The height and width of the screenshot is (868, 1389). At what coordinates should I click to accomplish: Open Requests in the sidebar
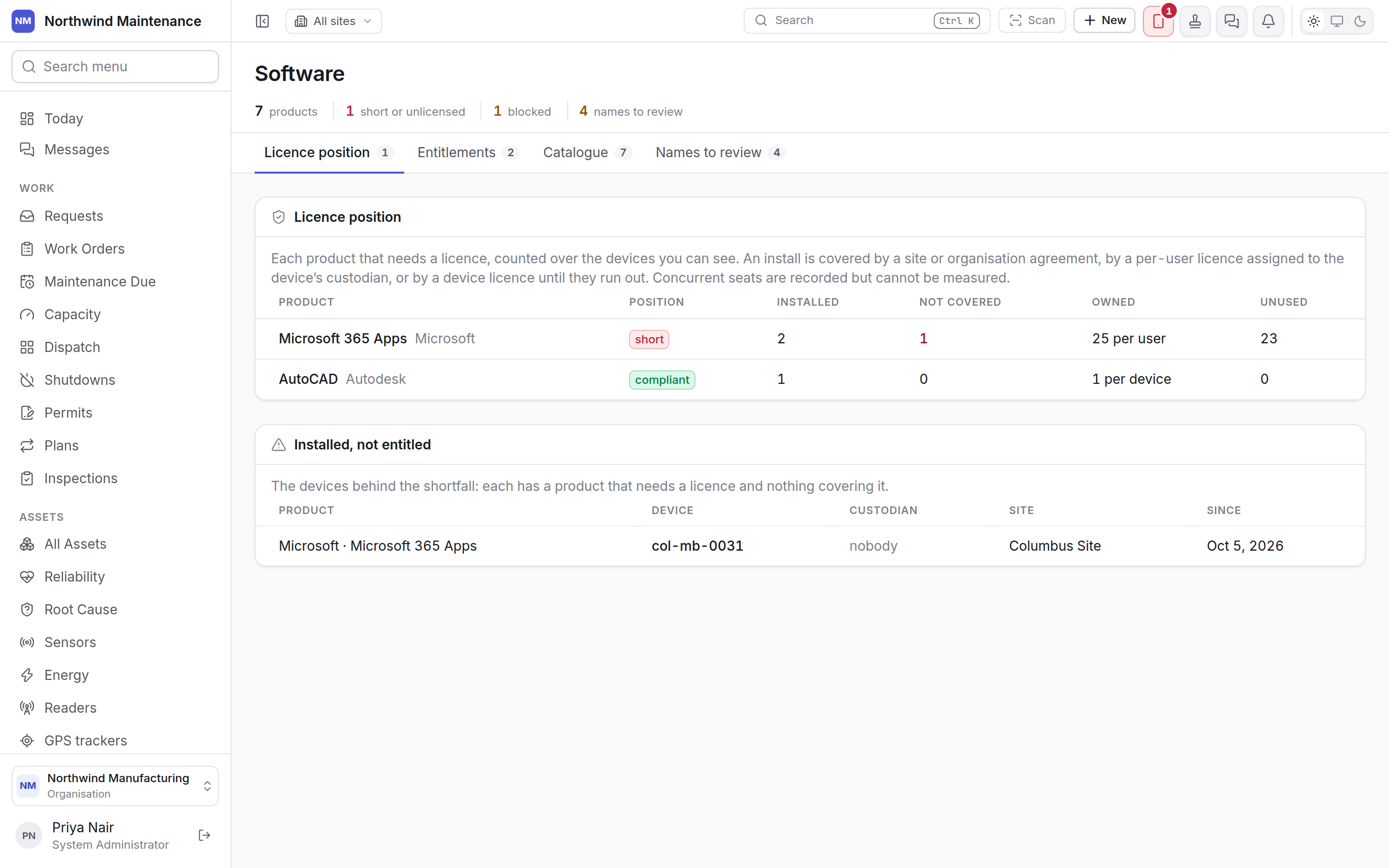click(x=115, y=216)
